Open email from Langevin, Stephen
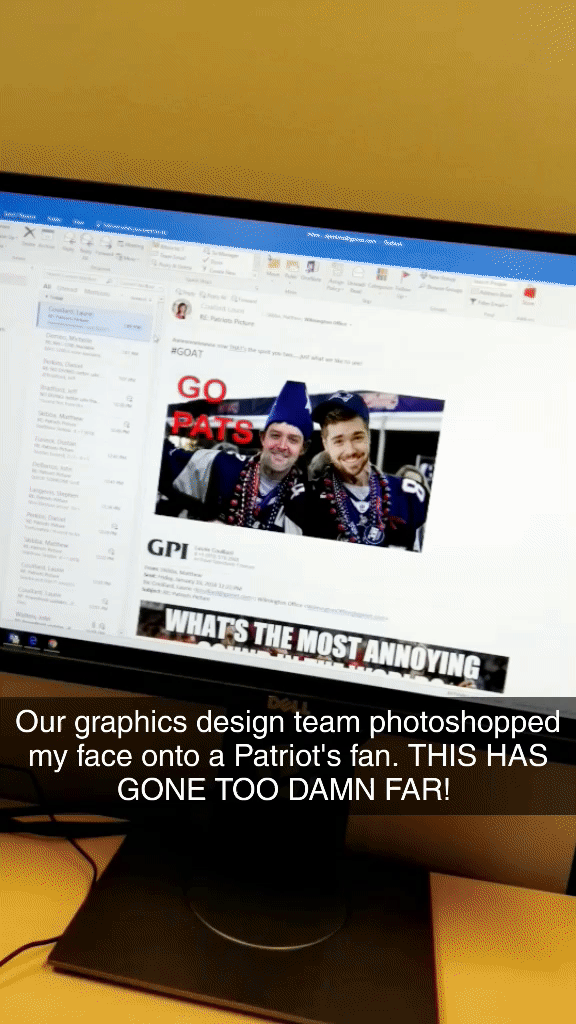Screen dimensions: 576x1024 (73, 498)
